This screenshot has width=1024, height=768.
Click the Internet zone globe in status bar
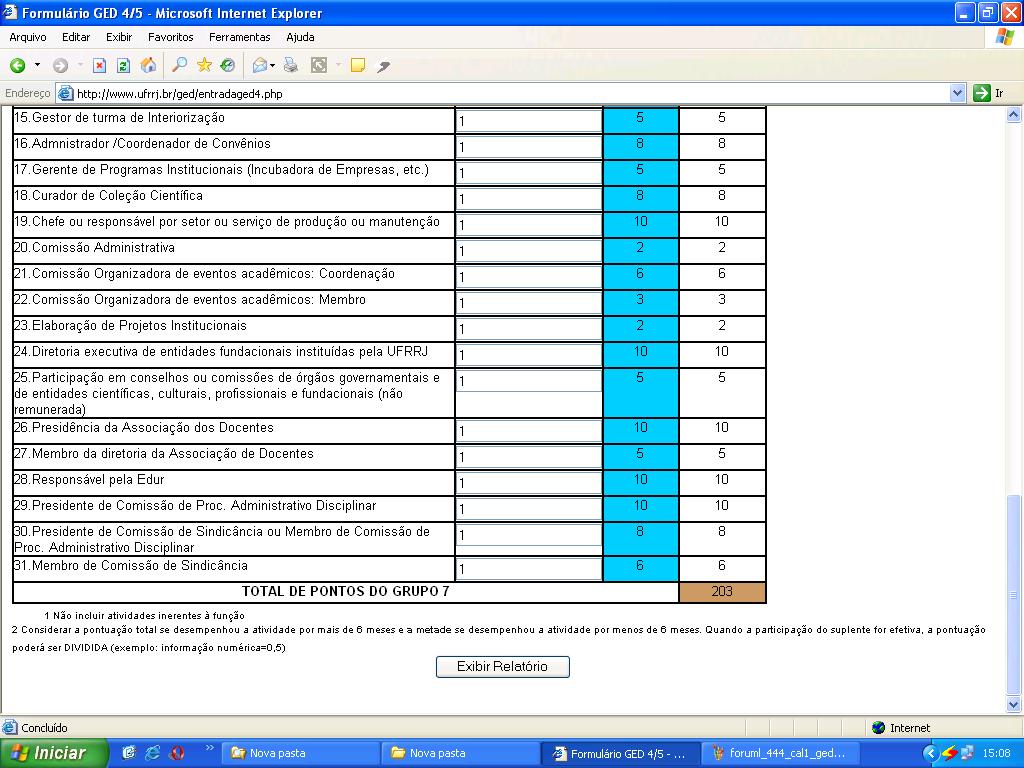878,728
